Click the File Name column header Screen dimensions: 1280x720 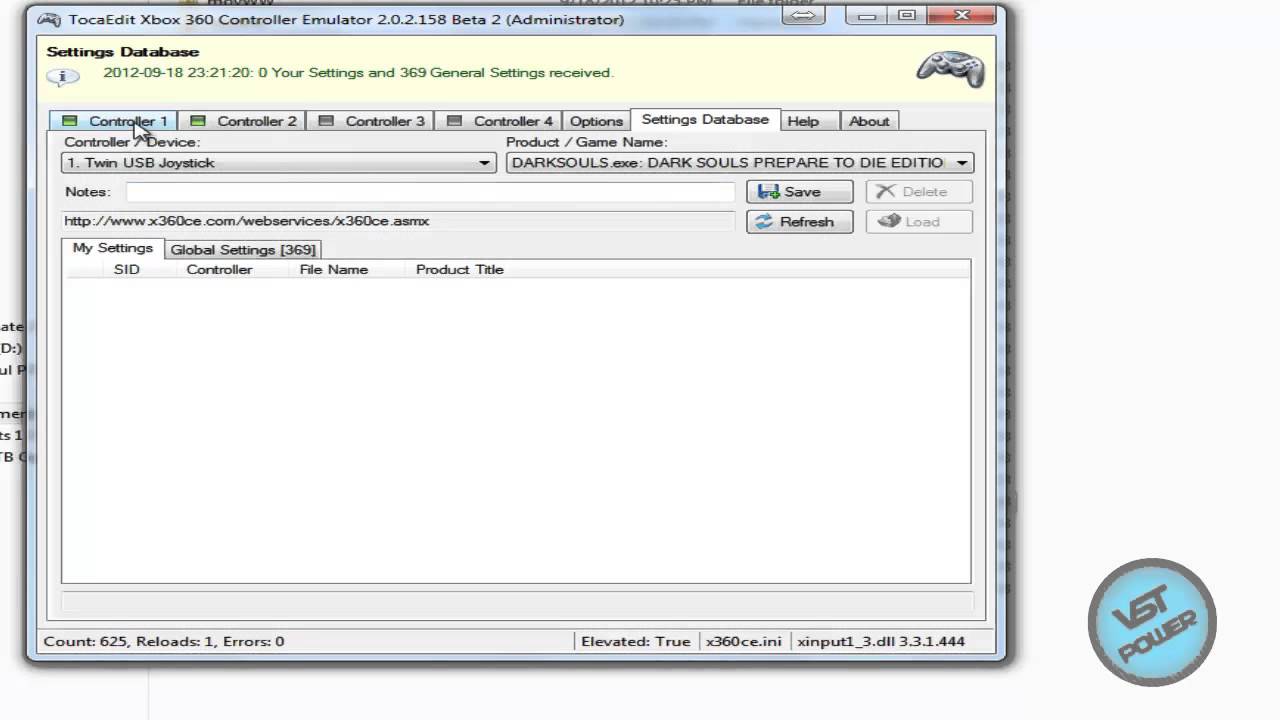[x=334, y=270]
